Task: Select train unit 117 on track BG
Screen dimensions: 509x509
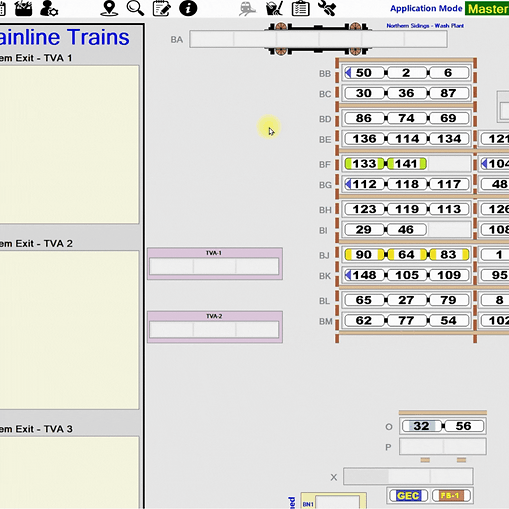Action: tap(449, 184)
